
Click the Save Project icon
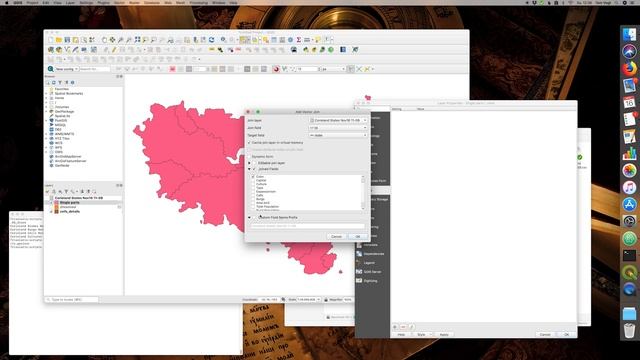(67, 40)
